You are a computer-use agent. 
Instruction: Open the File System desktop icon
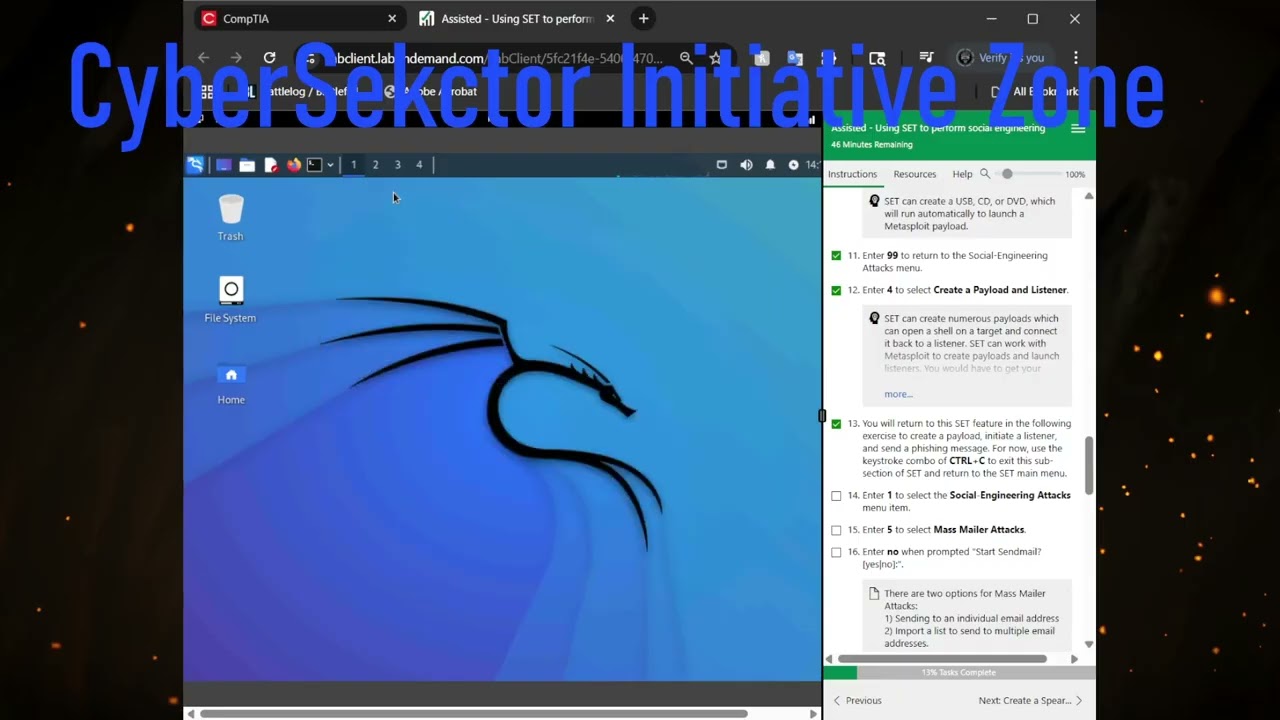click(230, 299)
